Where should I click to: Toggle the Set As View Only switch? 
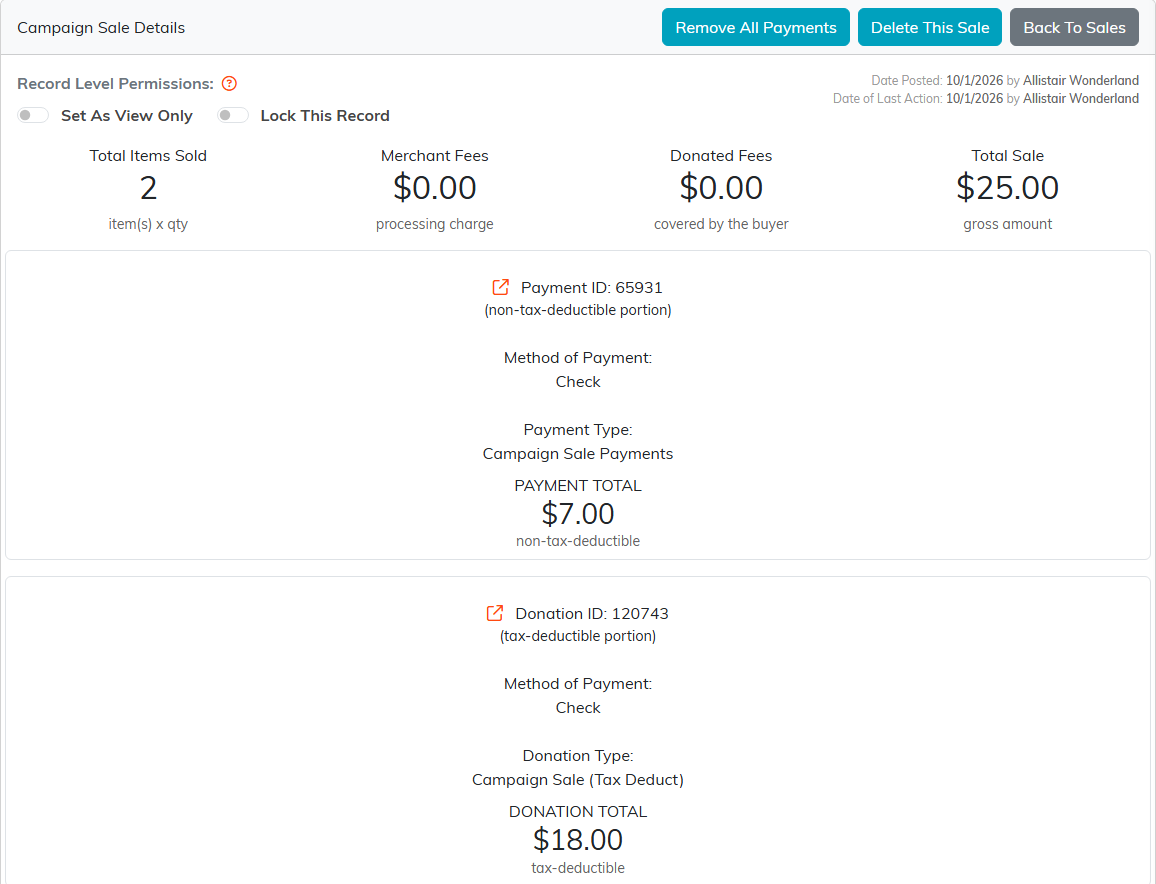click(x=33, y=115)
